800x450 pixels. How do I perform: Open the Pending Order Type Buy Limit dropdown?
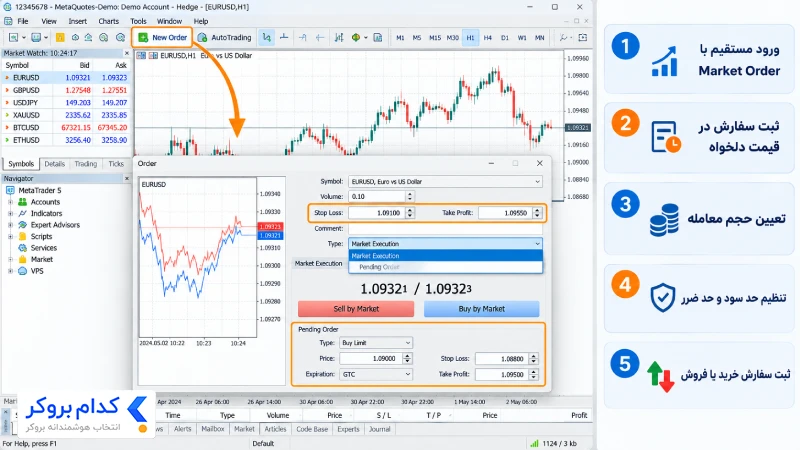(x=376, y=343)
